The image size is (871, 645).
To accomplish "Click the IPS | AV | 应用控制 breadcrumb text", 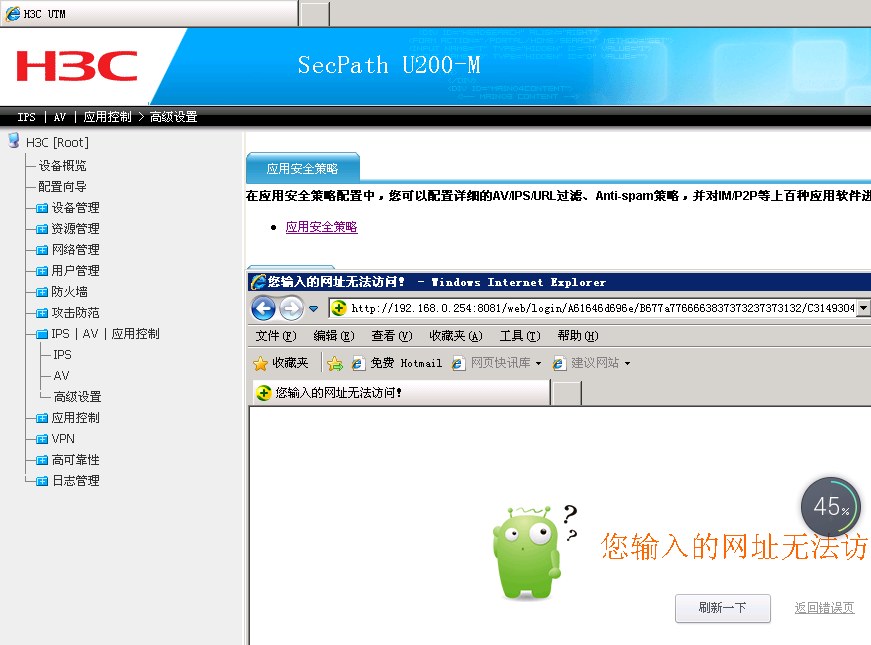I will tap(74, 117).
